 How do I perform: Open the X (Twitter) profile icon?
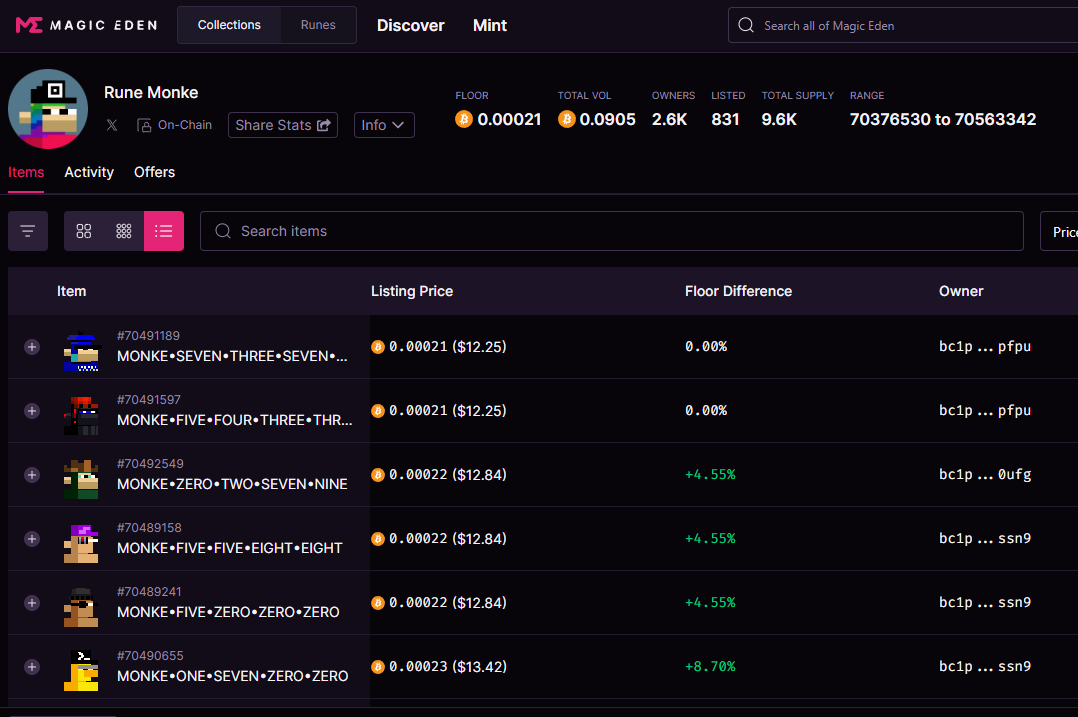pyautogui.click(x=112, y=125)
